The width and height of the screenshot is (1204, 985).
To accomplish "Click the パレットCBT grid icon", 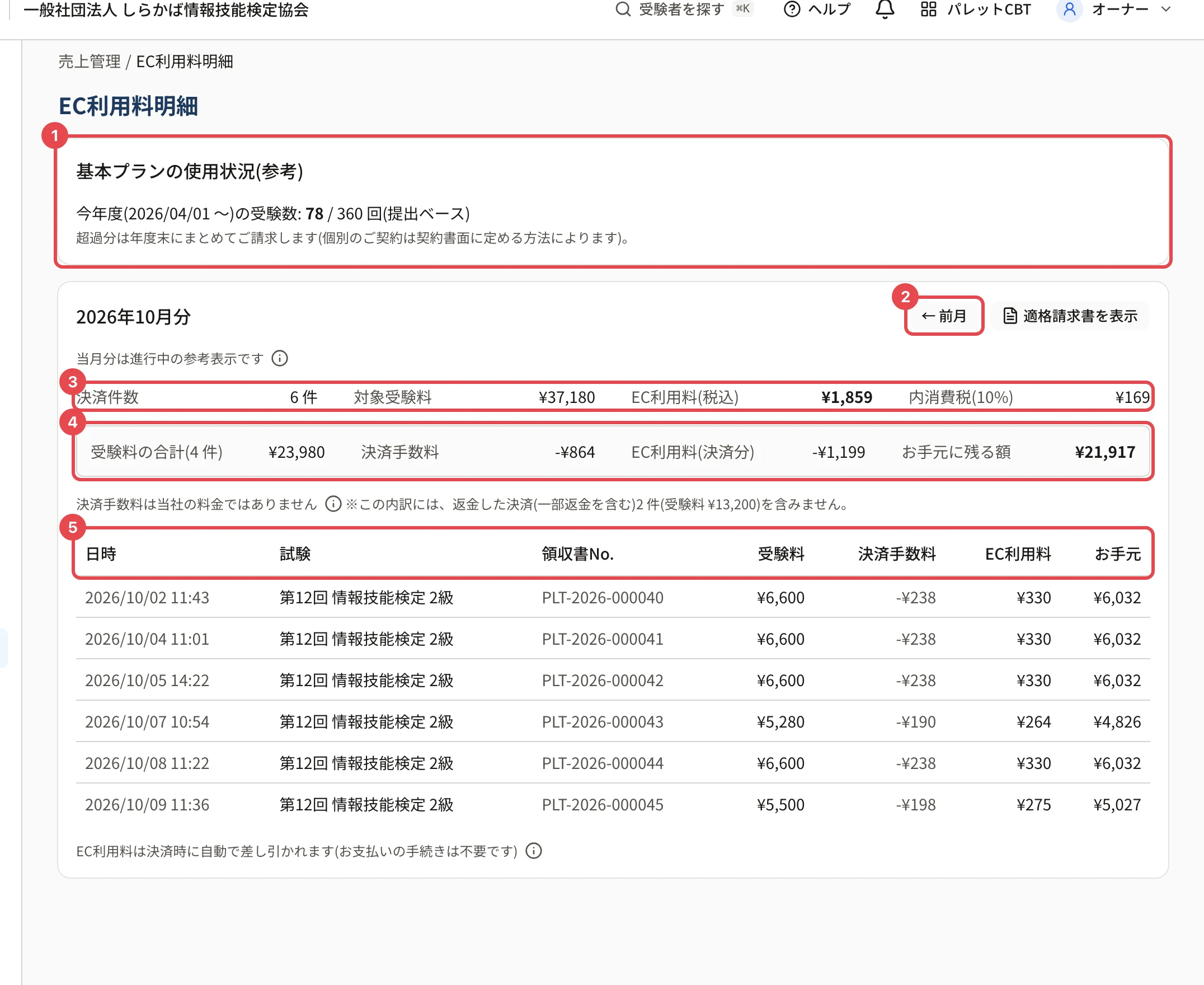I will click(x=928, y=9).
